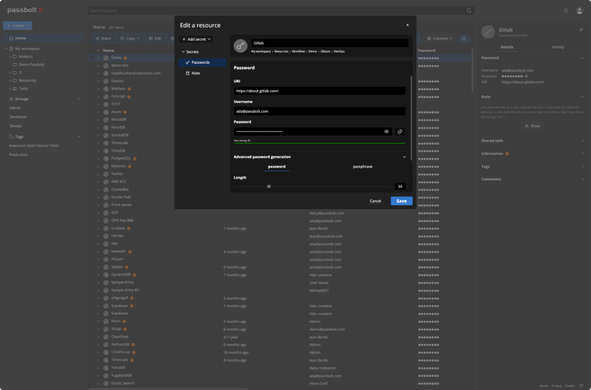Screen dimensions: 591x390
Task: Click the orange indicator next to PostgreSQL
Action: [135, 159]
